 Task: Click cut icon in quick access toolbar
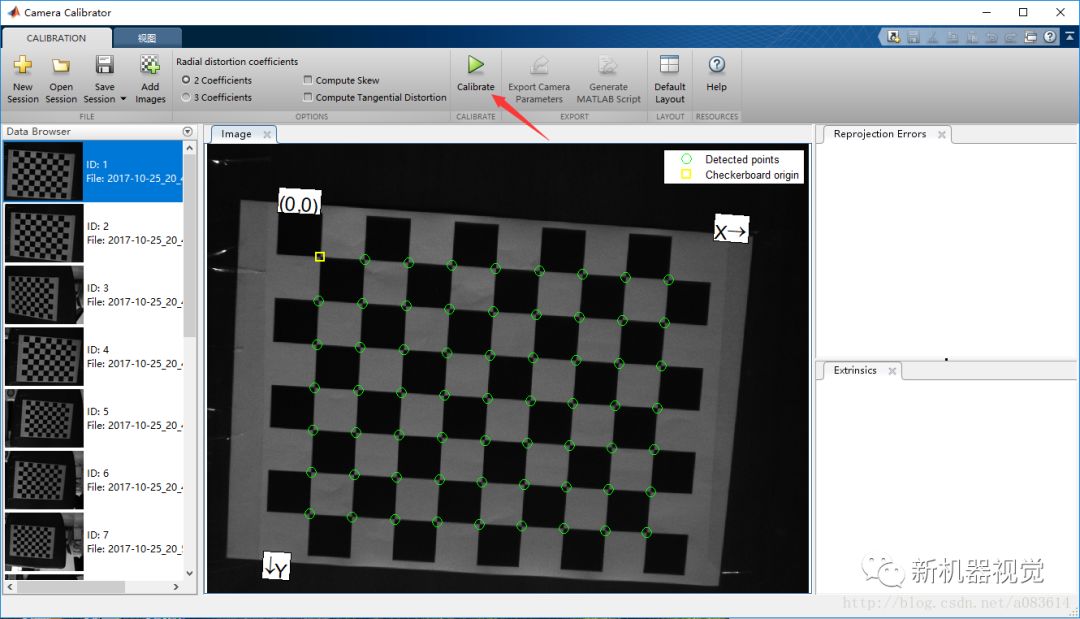pyautogui.click(x=933, y=37)
